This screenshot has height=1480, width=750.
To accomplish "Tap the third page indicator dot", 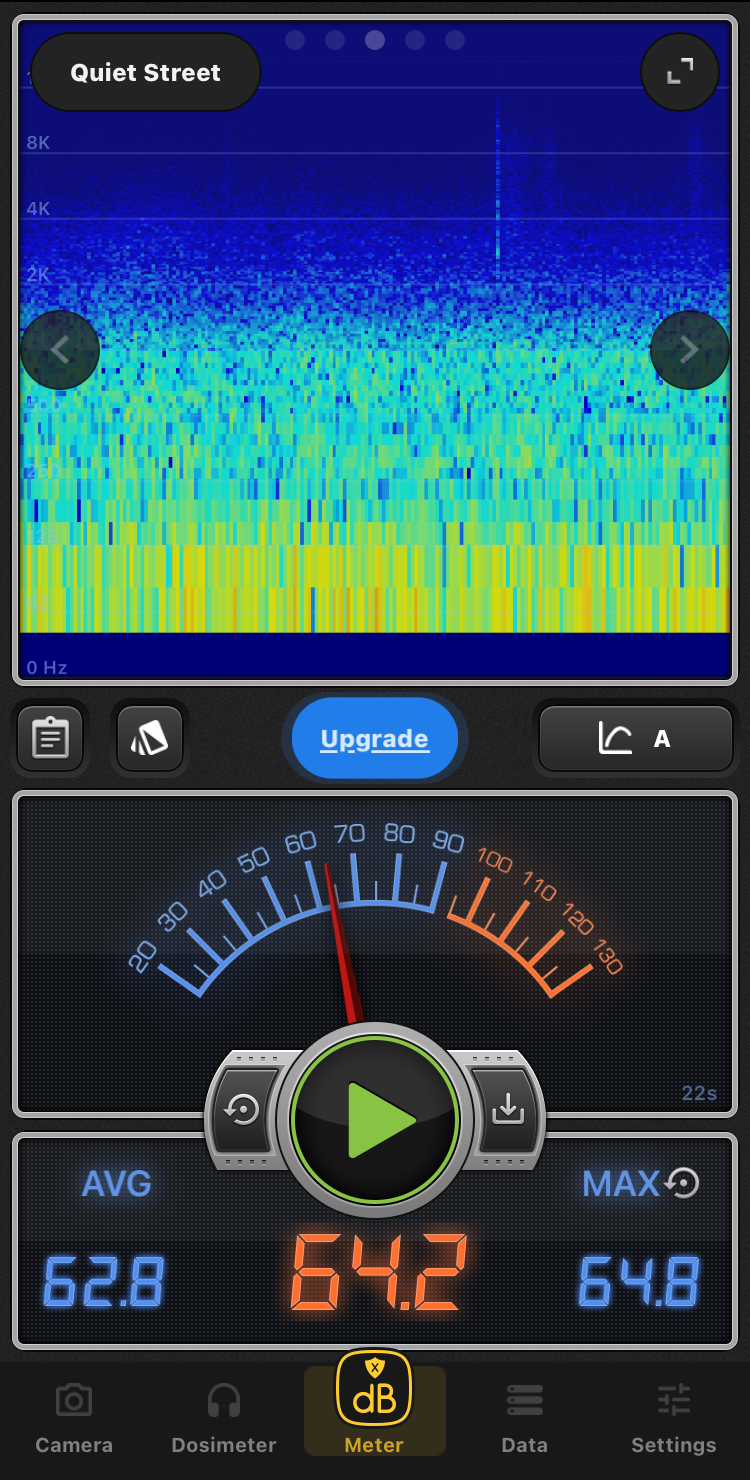I will 375,40.
